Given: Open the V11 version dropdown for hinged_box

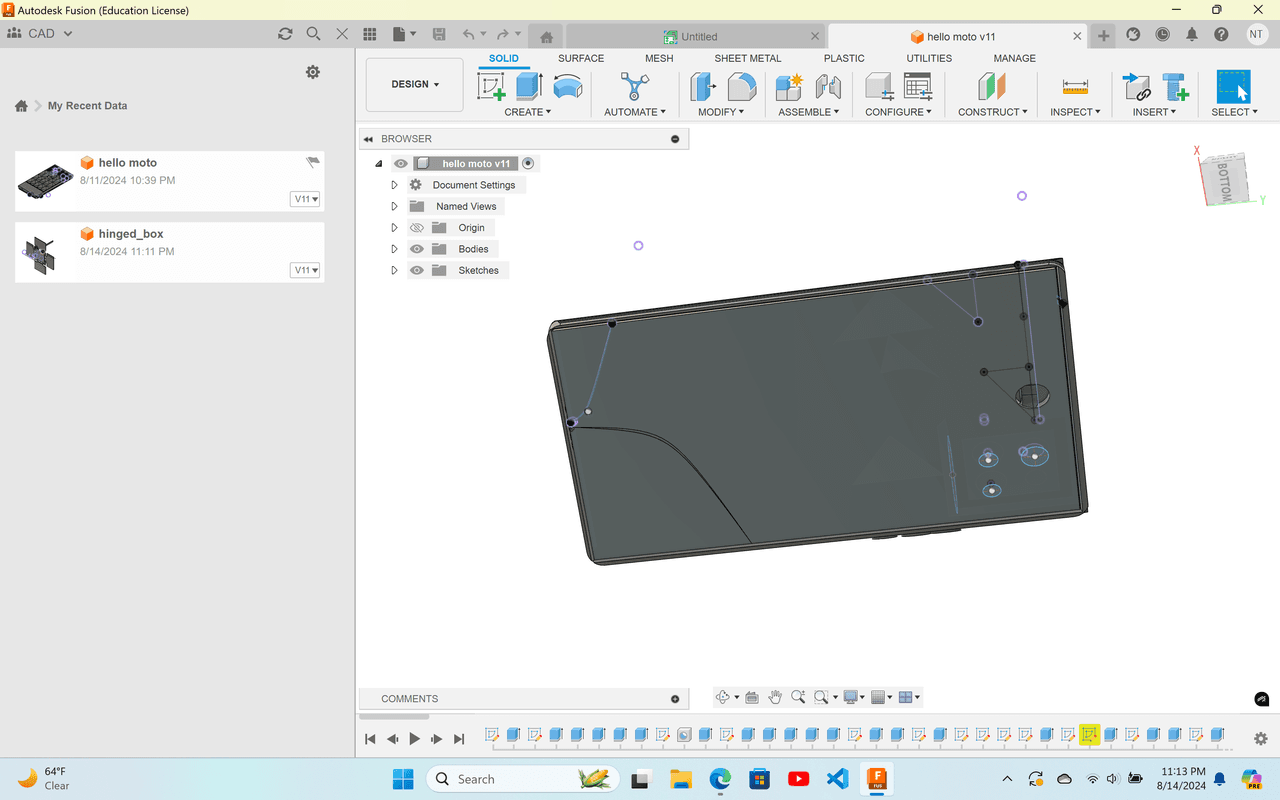Looking at the screenshot, I should click(x=305, y=270).
